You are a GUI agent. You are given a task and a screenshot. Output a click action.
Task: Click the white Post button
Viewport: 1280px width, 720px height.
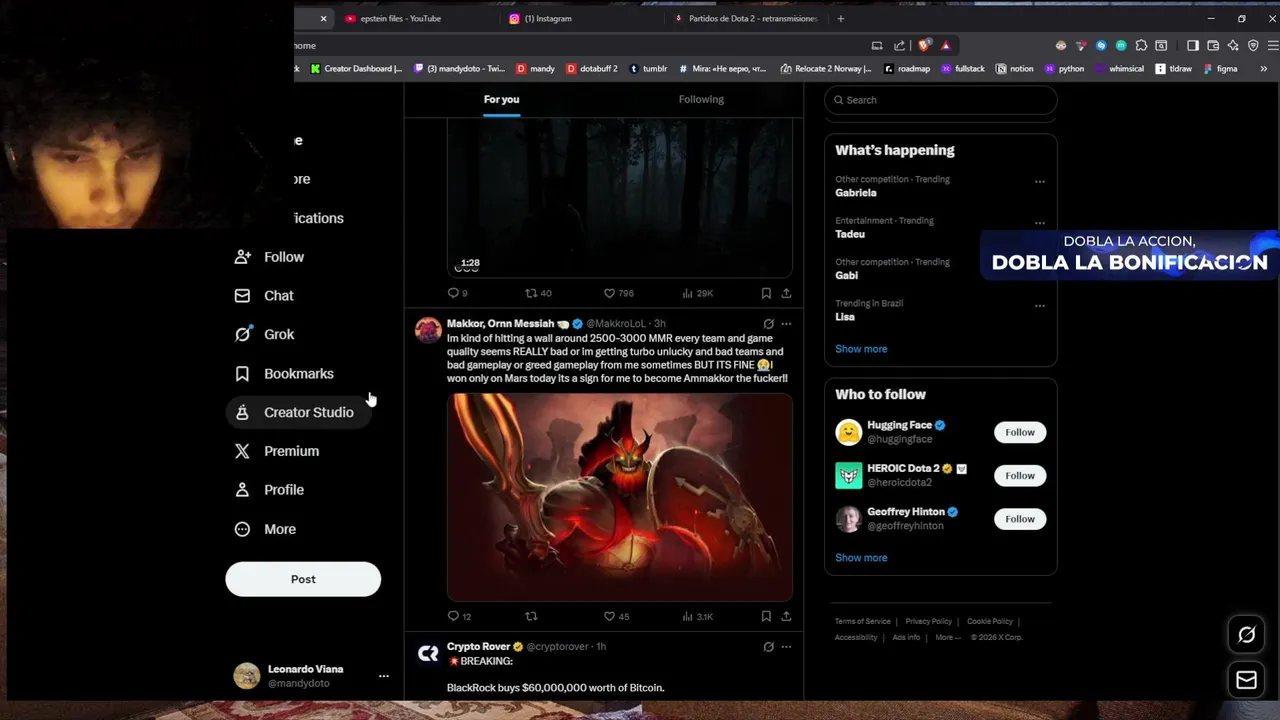pyautogui.click(x=303, y=579)
